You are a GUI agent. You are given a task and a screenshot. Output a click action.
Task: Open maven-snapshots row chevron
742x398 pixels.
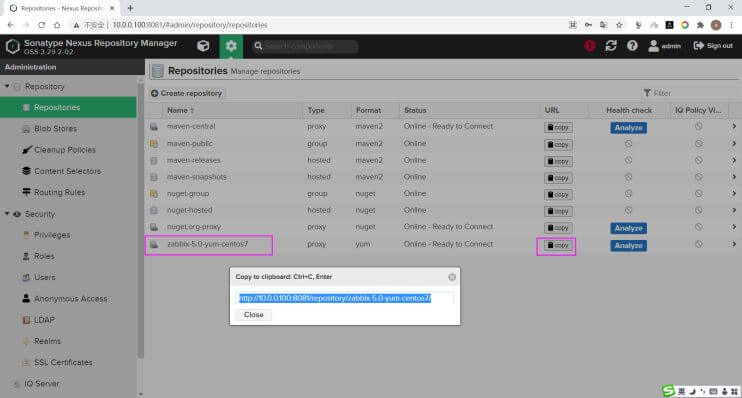[x=734, y=177]
